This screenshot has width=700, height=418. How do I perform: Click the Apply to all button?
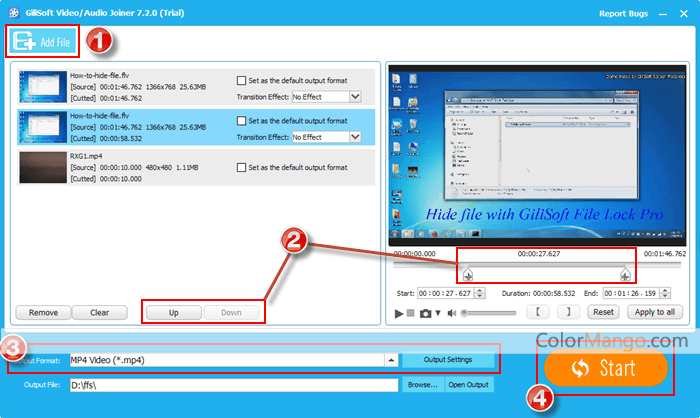tap(653, 313)
